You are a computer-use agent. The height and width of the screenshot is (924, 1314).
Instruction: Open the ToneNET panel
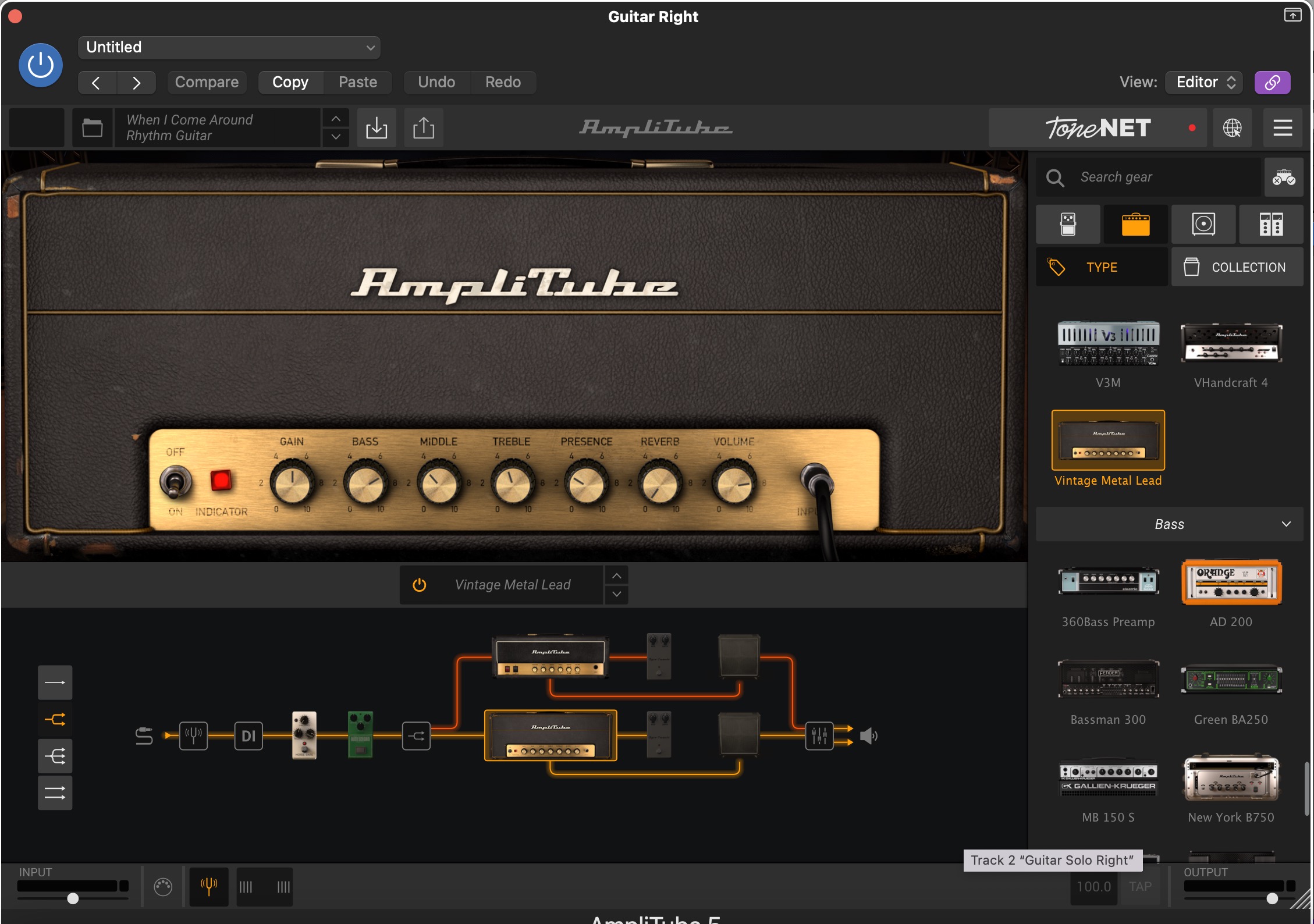pos(1097,127)
